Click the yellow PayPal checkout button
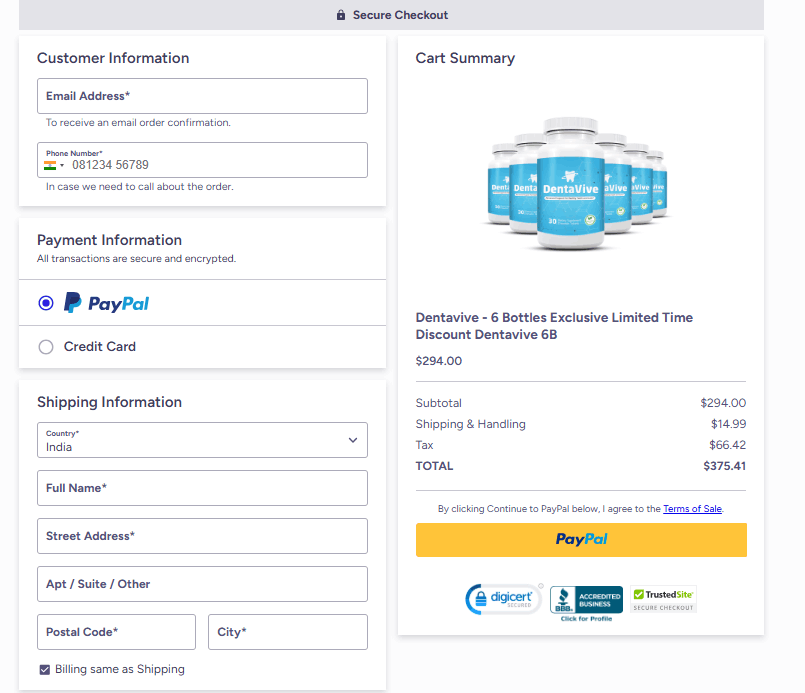Screen dimensions: 805x693 581,540
